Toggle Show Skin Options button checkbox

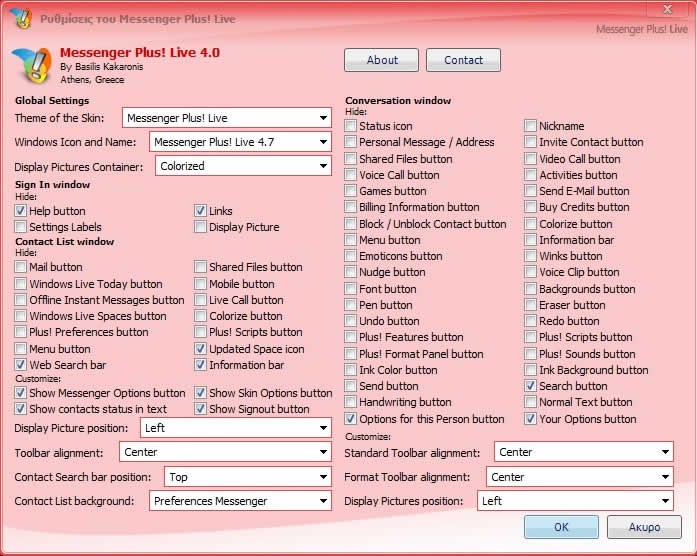[x=200, y=392]
